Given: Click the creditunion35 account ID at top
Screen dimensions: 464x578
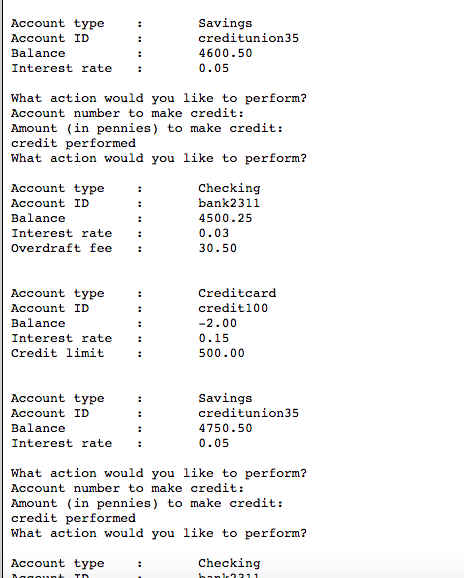Looking at the screenshot, I should (248, 38).
